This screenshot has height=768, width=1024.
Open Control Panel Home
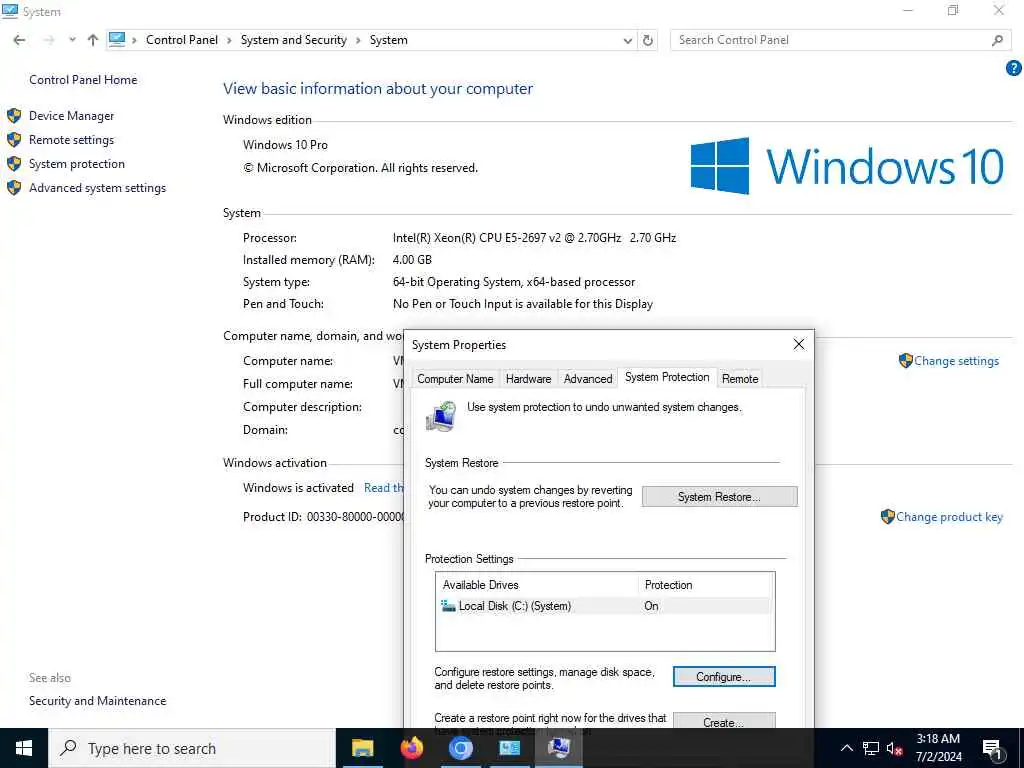(83, 80)
